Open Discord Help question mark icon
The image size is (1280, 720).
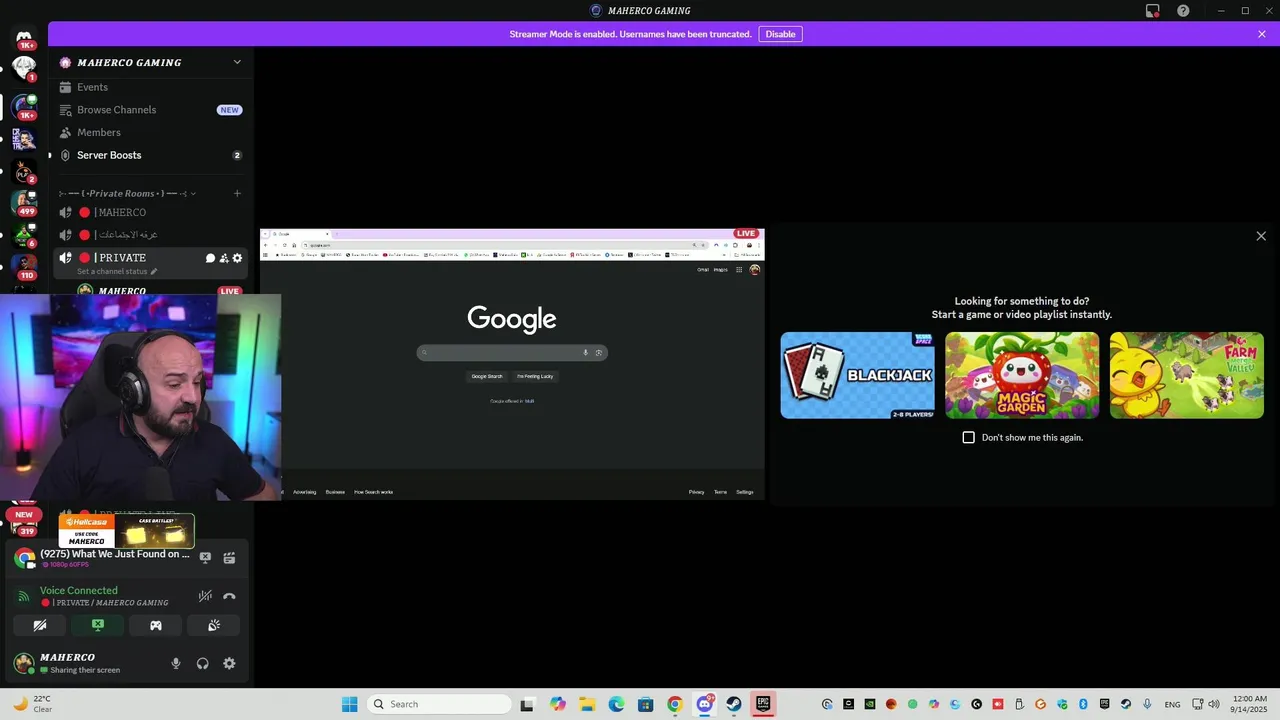1183,11
